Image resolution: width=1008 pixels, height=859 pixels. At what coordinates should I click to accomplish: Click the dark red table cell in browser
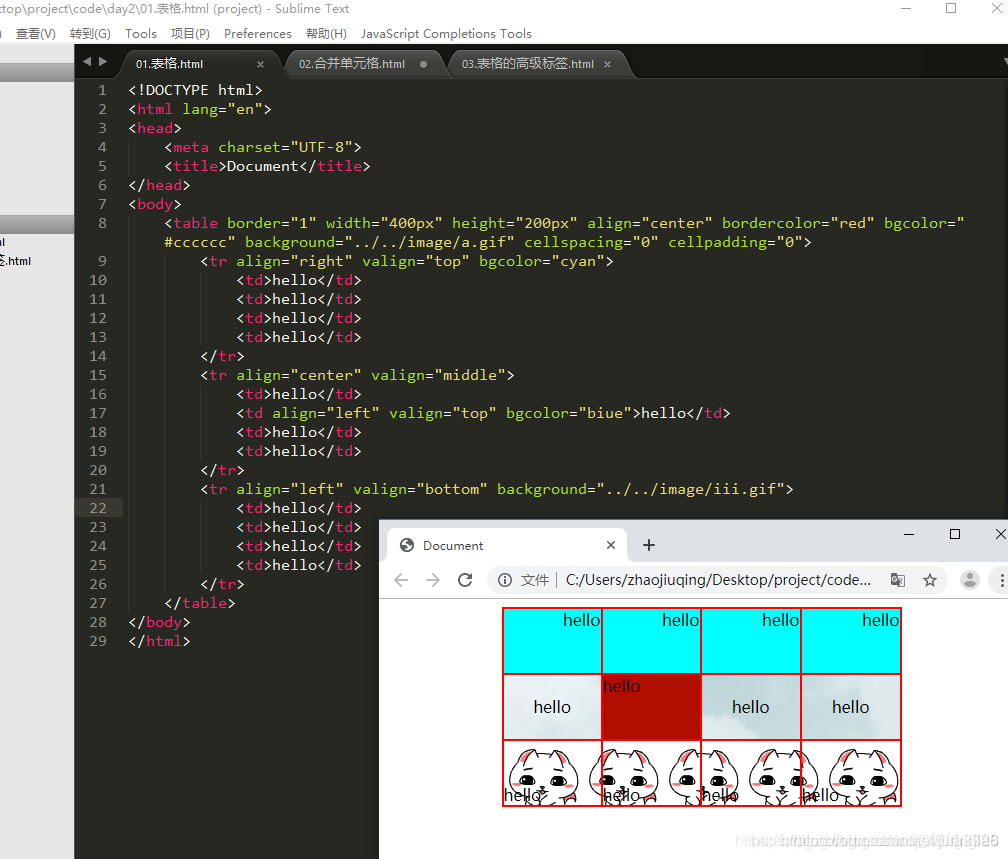[651, 707]
